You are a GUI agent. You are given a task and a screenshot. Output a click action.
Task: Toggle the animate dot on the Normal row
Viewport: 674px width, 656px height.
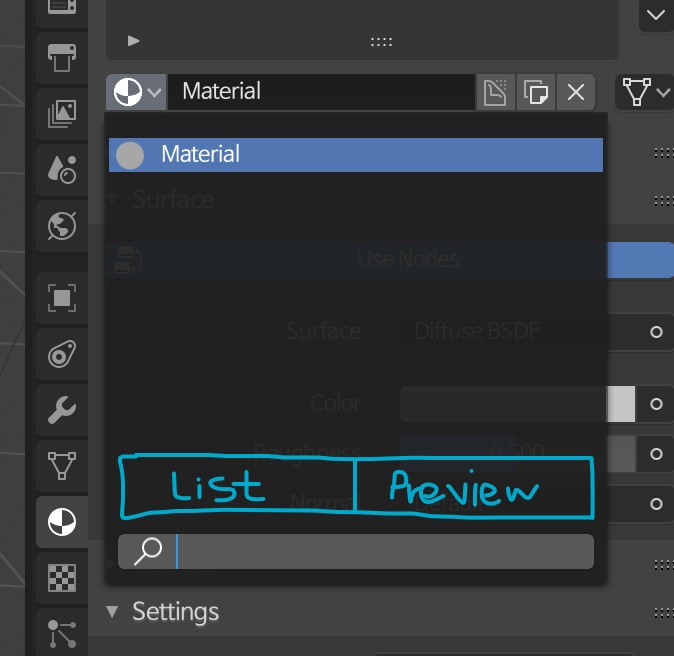pyautogui.click(x=656, y=504)
